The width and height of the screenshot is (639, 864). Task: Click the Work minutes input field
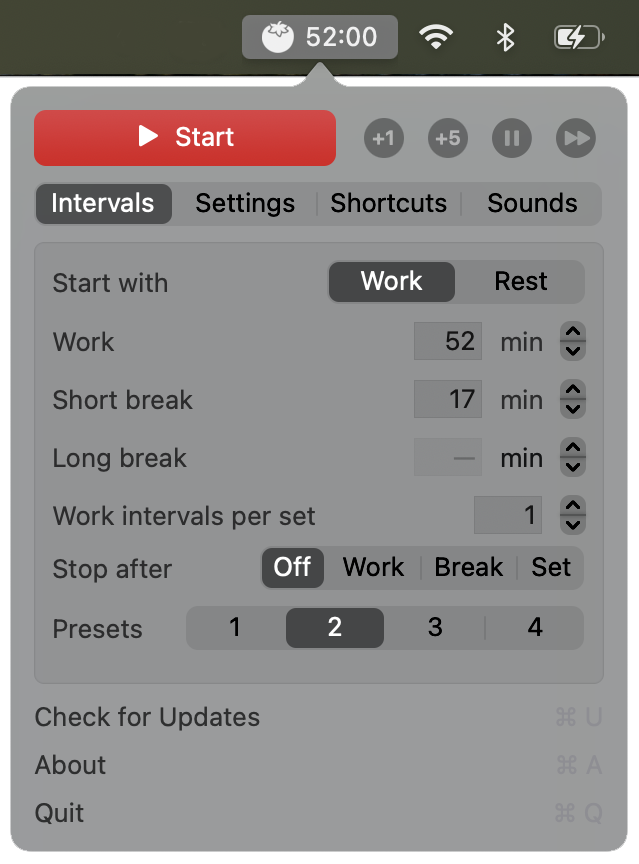448,341
